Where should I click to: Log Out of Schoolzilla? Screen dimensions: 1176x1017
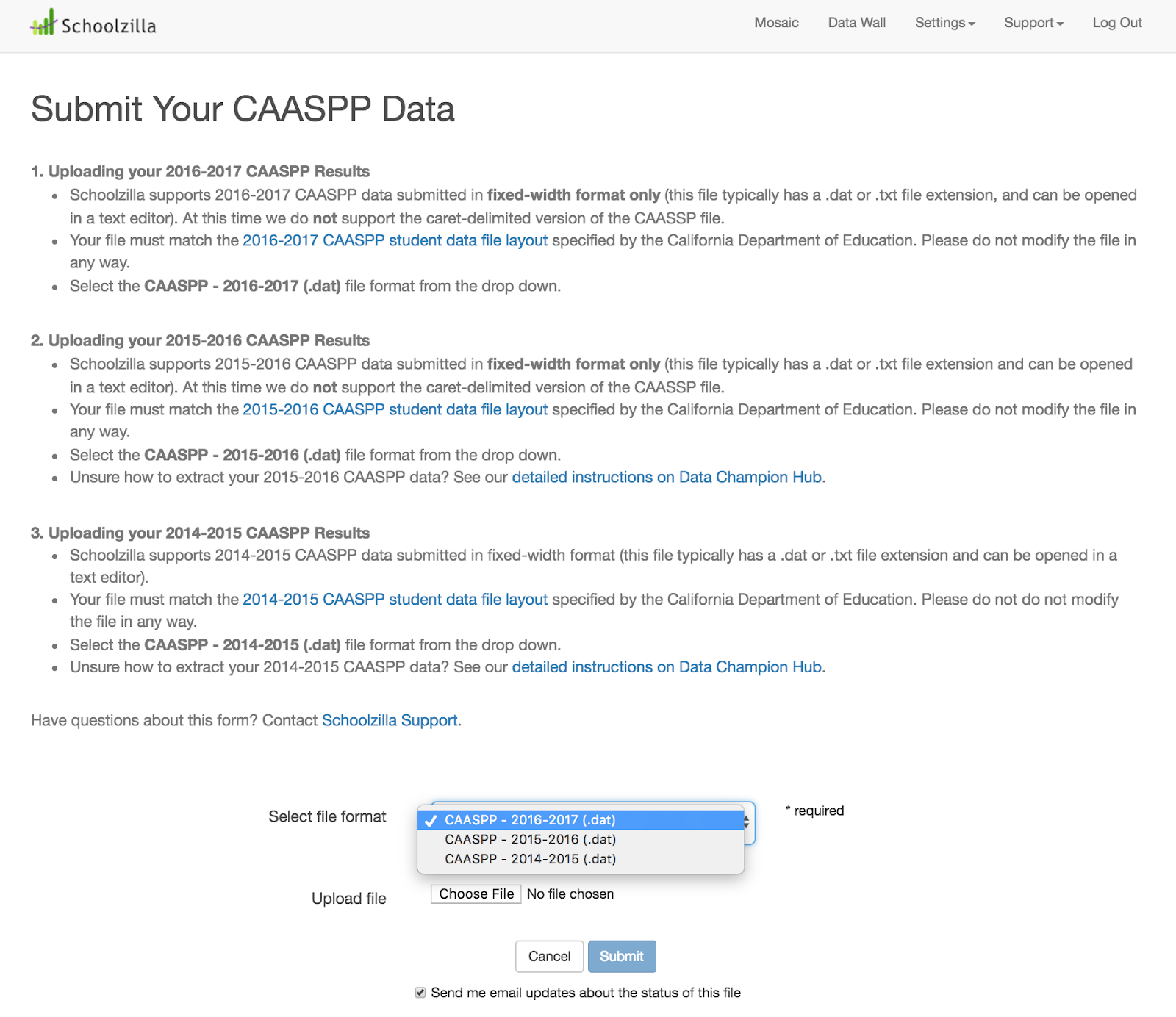pyautogui.click(x=1117, y=23)
